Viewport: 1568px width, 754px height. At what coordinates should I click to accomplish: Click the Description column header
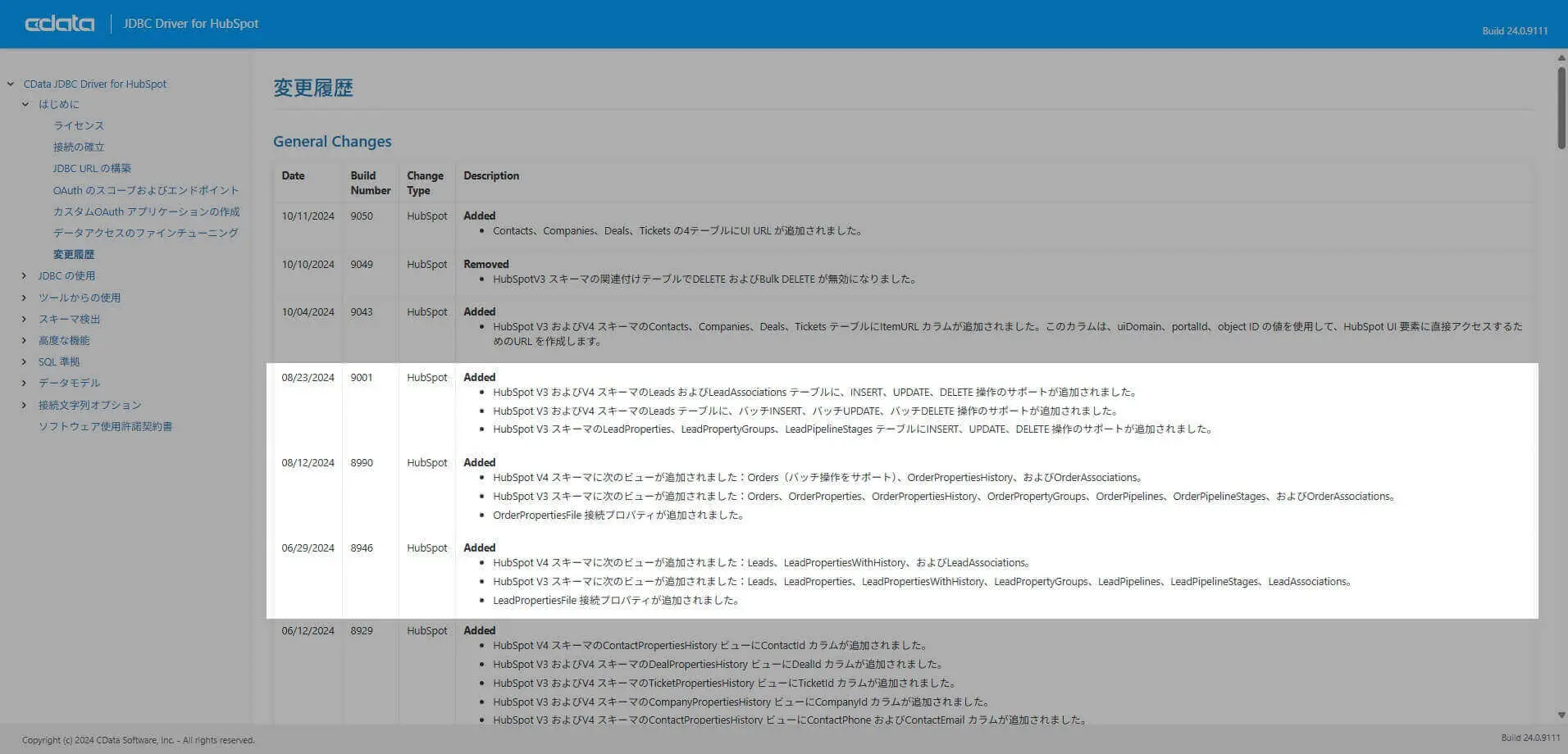[x=491, y=175]
